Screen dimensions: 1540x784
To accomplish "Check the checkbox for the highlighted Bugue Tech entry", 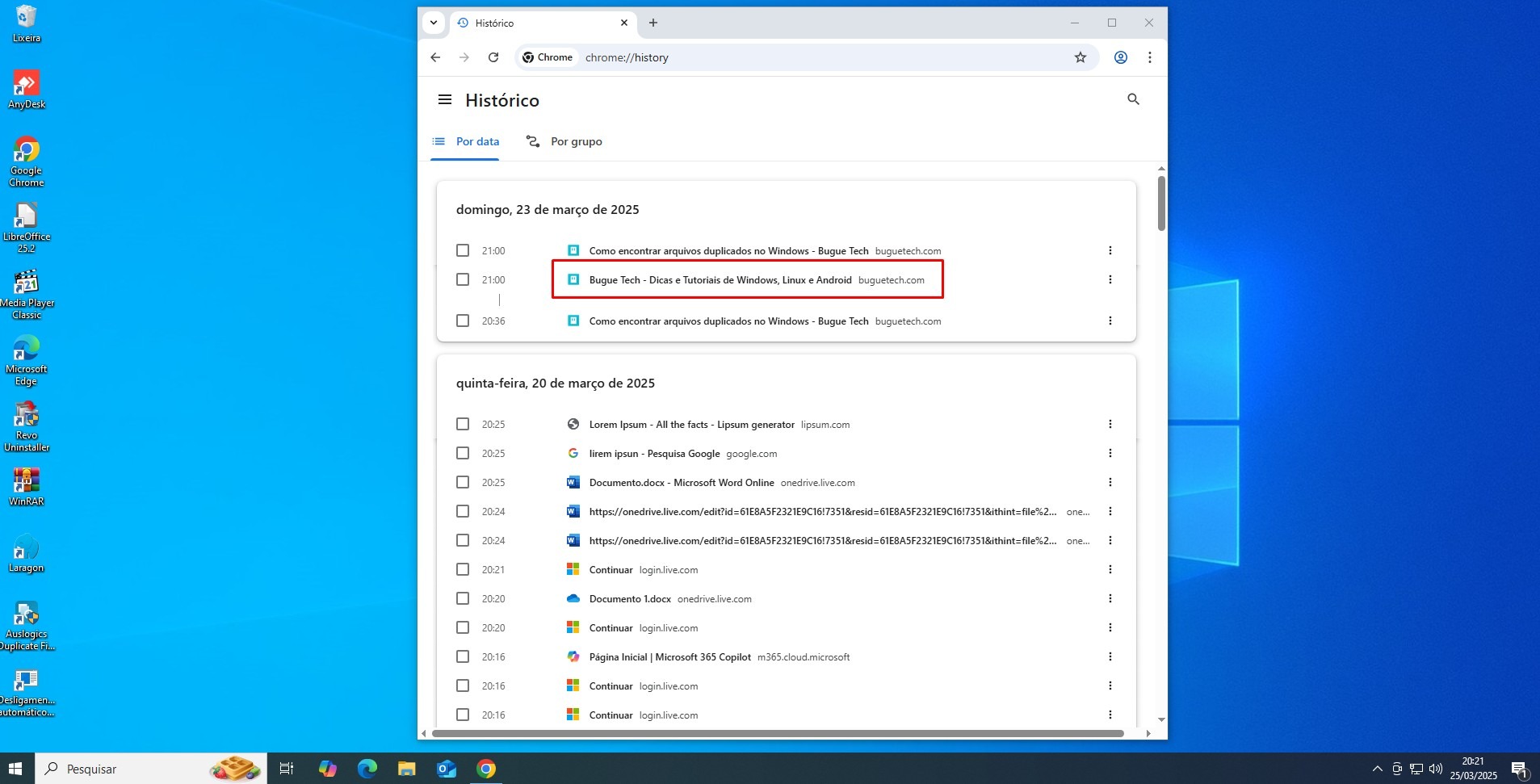I will (463, 279).
